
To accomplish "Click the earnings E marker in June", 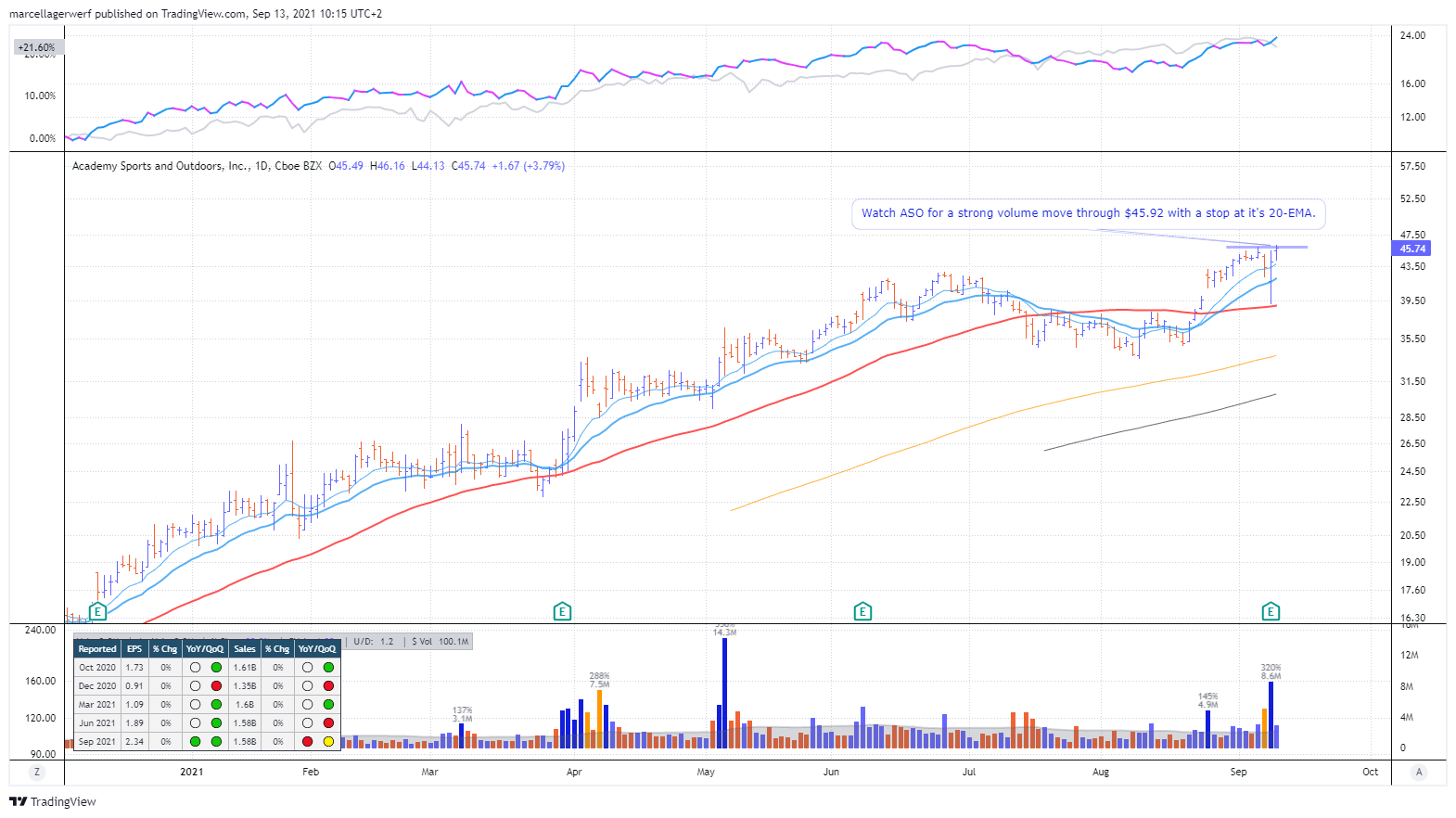I will pos(862,611).
